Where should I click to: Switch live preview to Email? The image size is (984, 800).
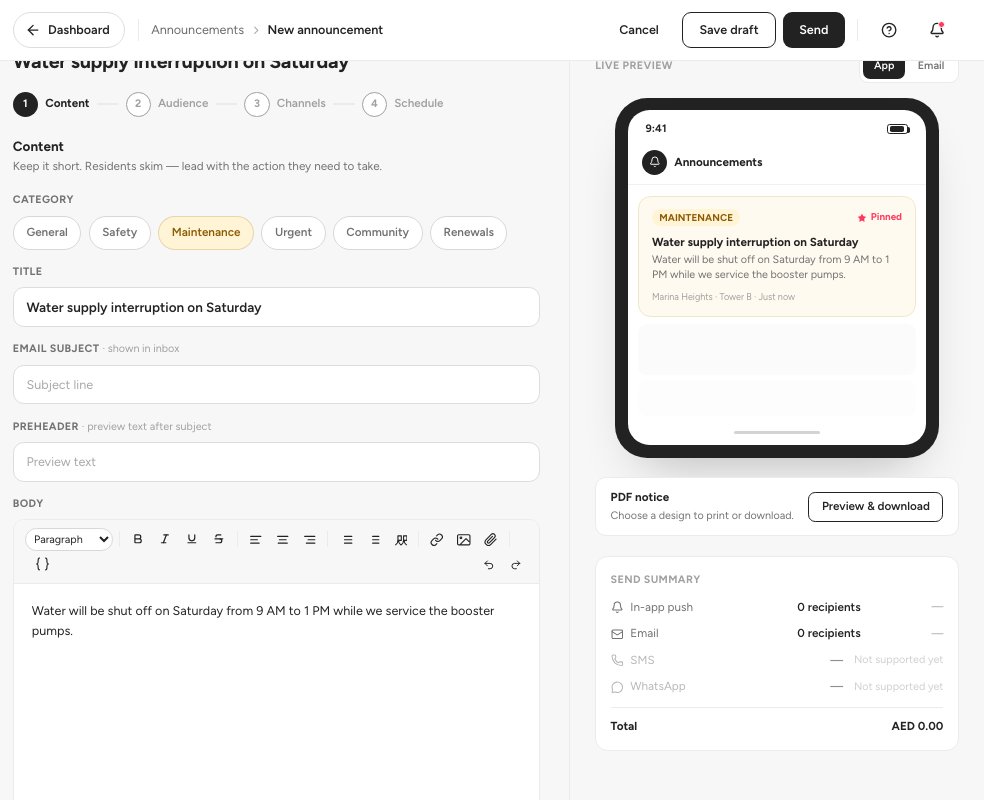click(931, 66)
